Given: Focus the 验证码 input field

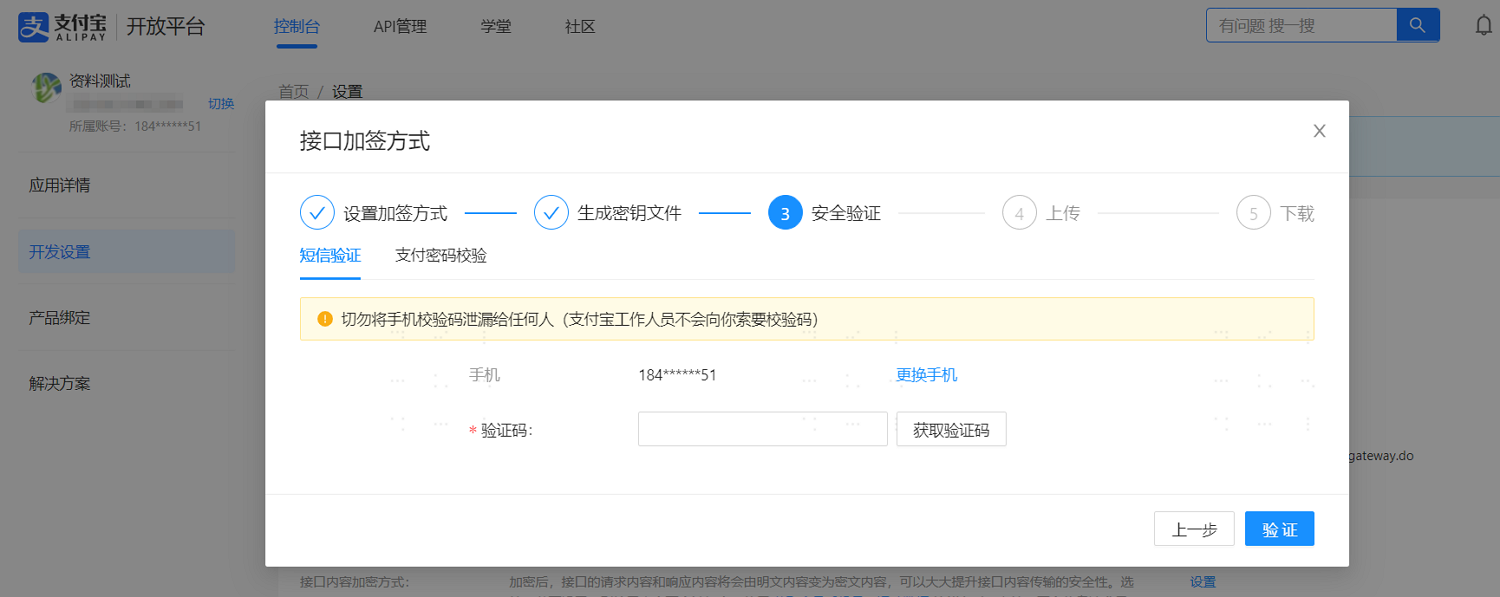Looking at the screenshot, I should pos(763,429).
